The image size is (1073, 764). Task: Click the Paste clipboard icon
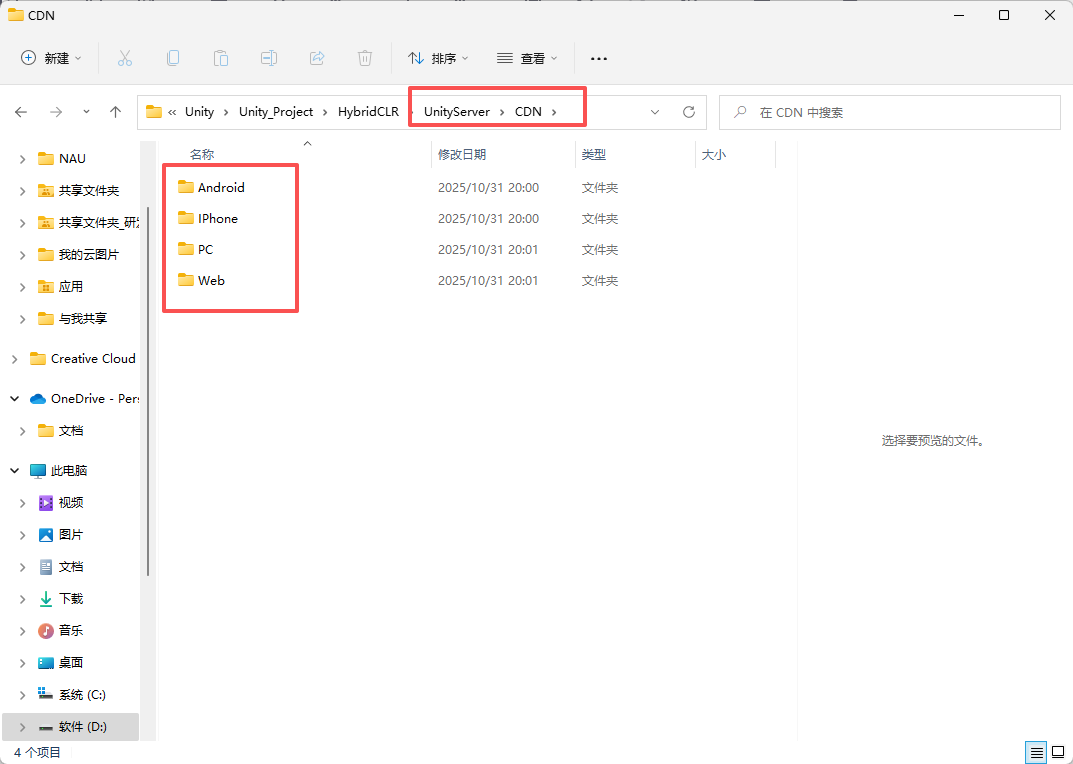pos(221,58)
